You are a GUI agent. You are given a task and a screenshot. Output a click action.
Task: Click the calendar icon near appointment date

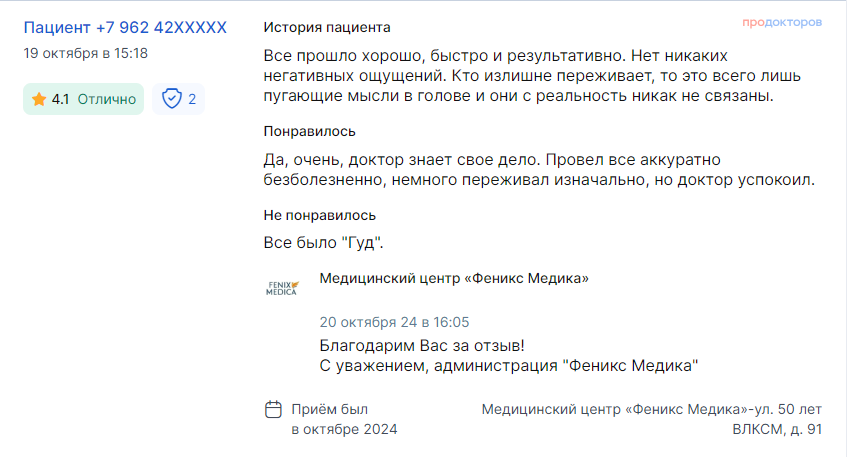point(273,409)
